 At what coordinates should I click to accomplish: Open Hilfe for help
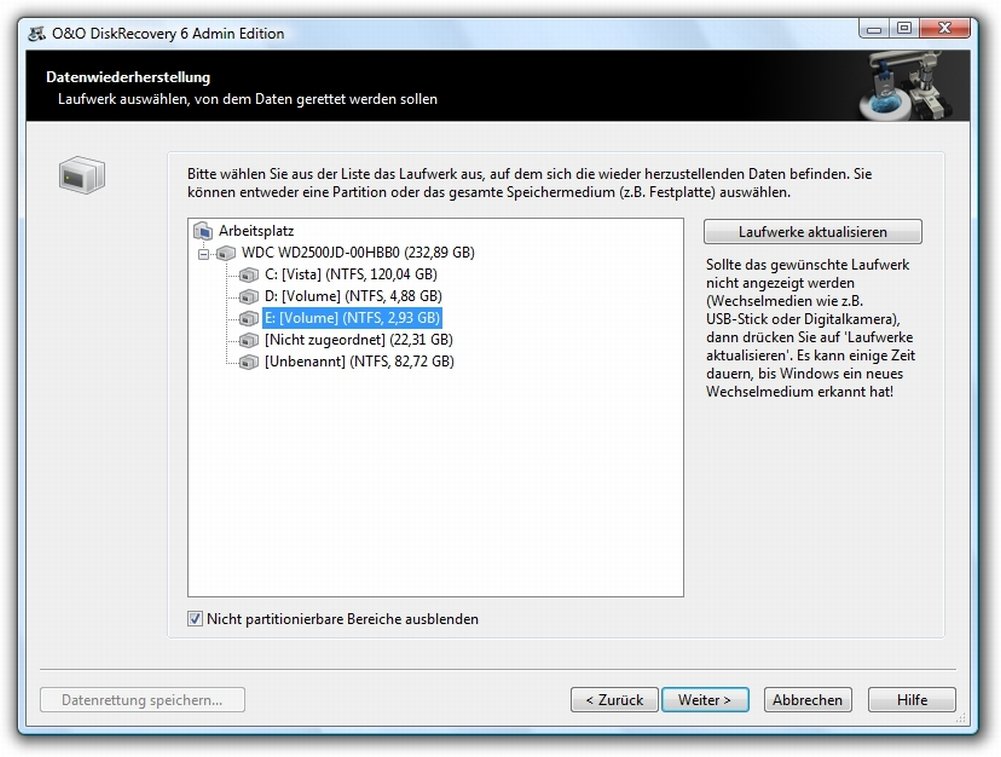tap(912, 700)
